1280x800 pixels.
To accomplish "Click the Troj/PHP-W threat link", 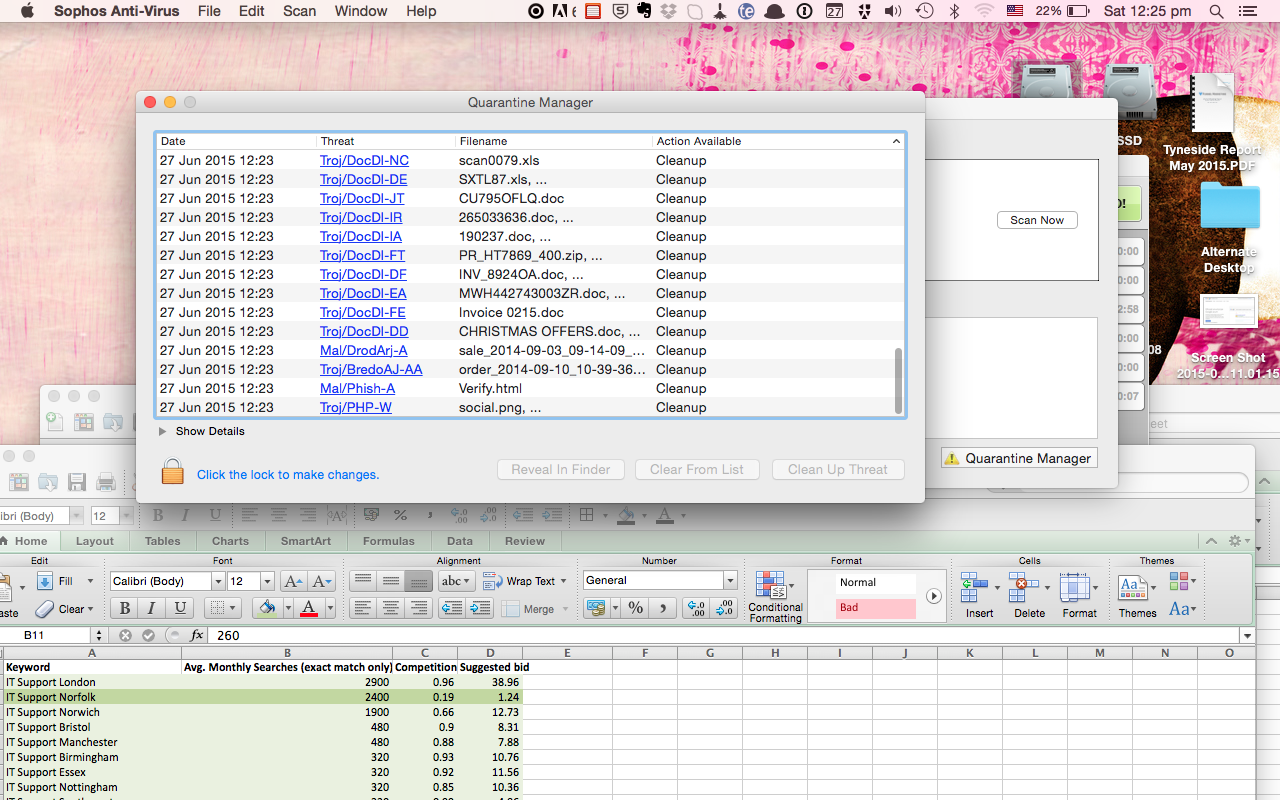I will pyautogui.click(x=356, y=407).
